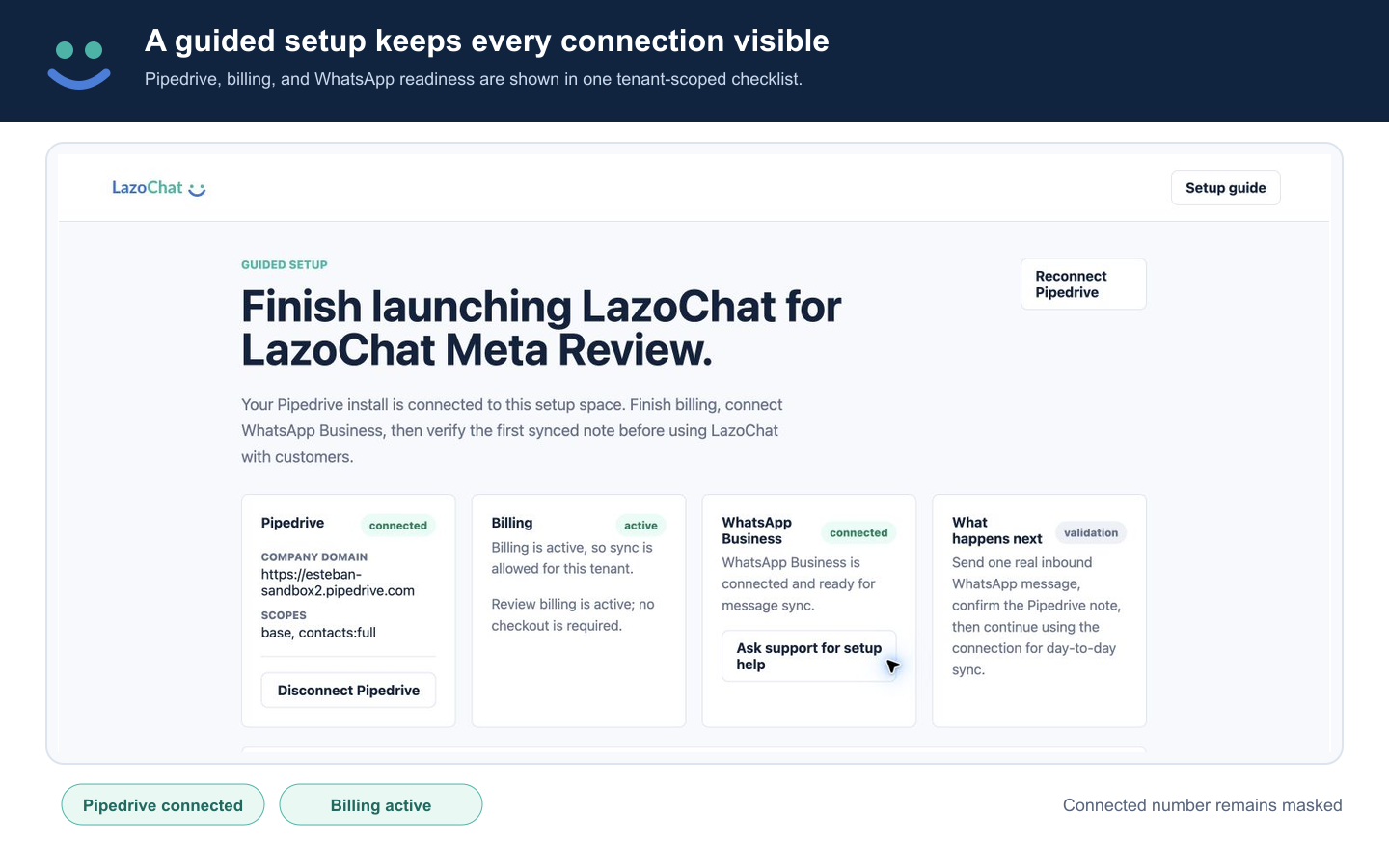Click the Finish launching LazoChat heading
Screen dimensions: 1389x868
click(541, 328)
